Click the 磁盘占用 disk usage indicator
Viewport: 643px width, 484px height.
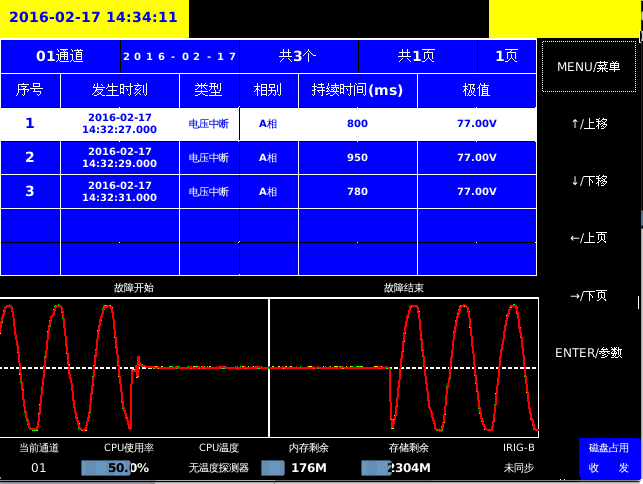pos(608,448)
